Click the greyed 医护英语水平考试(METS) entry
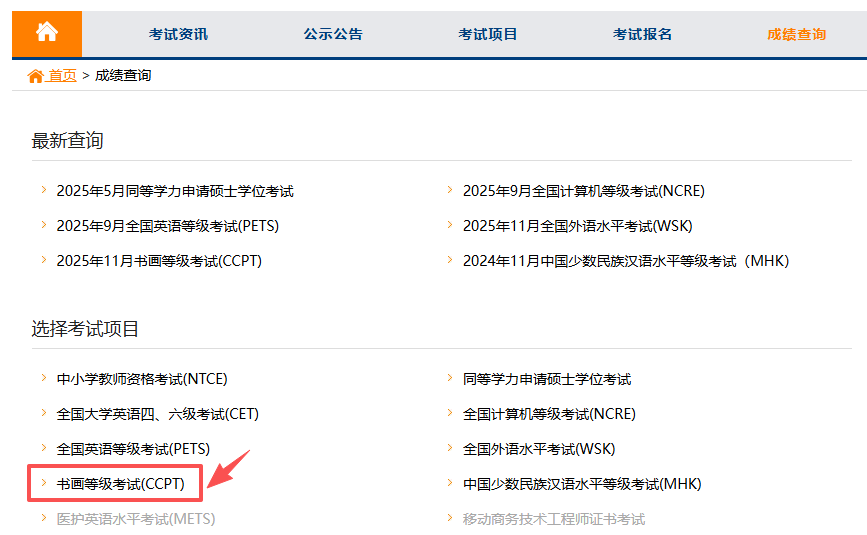This screenshot has height=535, width=867. pyautogui.click(x=136, y=519)
